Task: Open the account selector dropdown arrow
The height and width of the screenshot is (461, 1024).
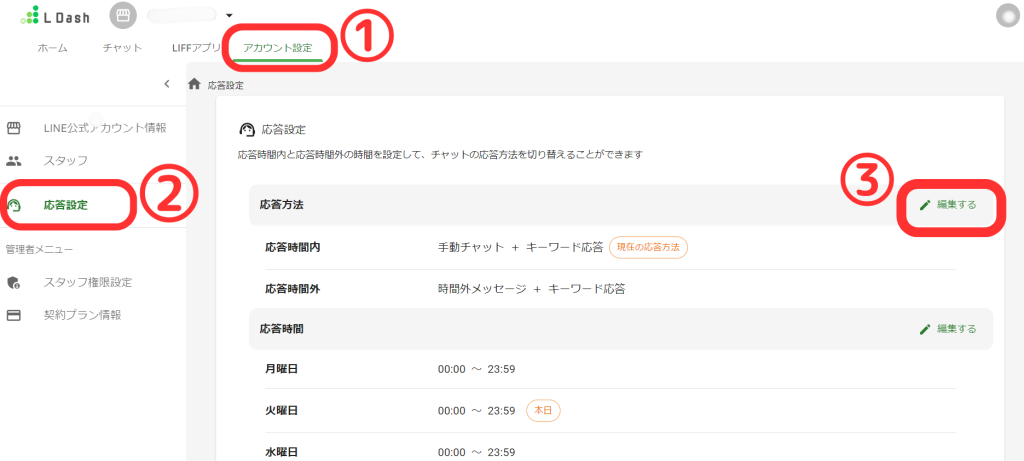Action: (229, 15)
